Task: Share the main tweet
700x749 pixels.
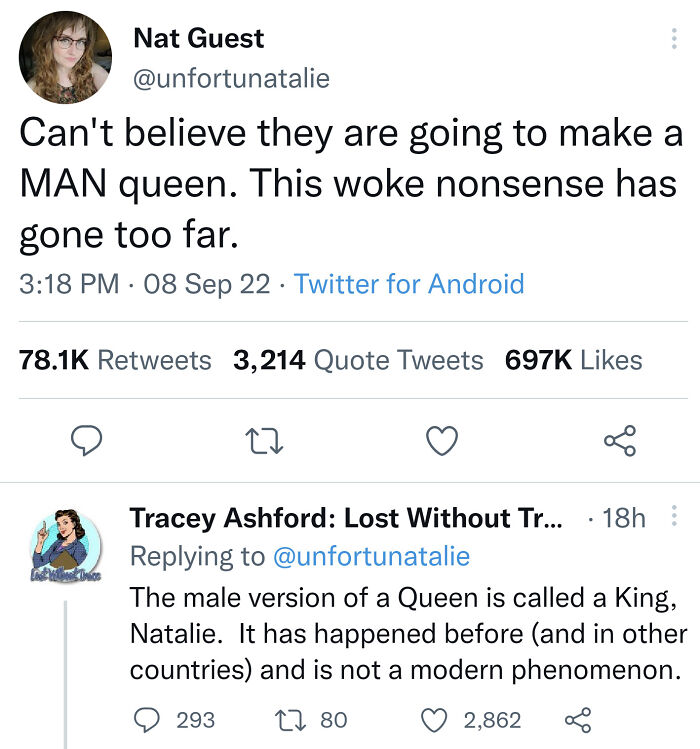Action: (x=618, y=440)
